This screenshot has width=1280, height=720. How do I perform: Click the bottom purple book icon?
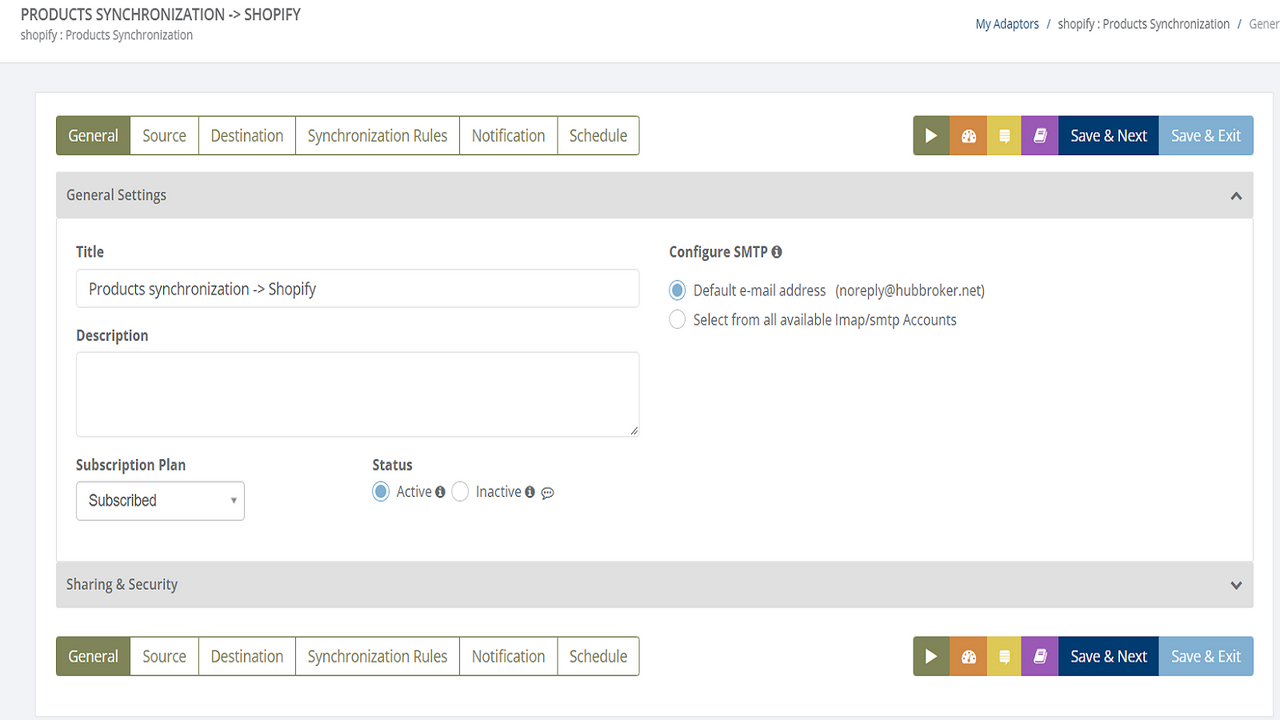click(x=1040, y=657)
